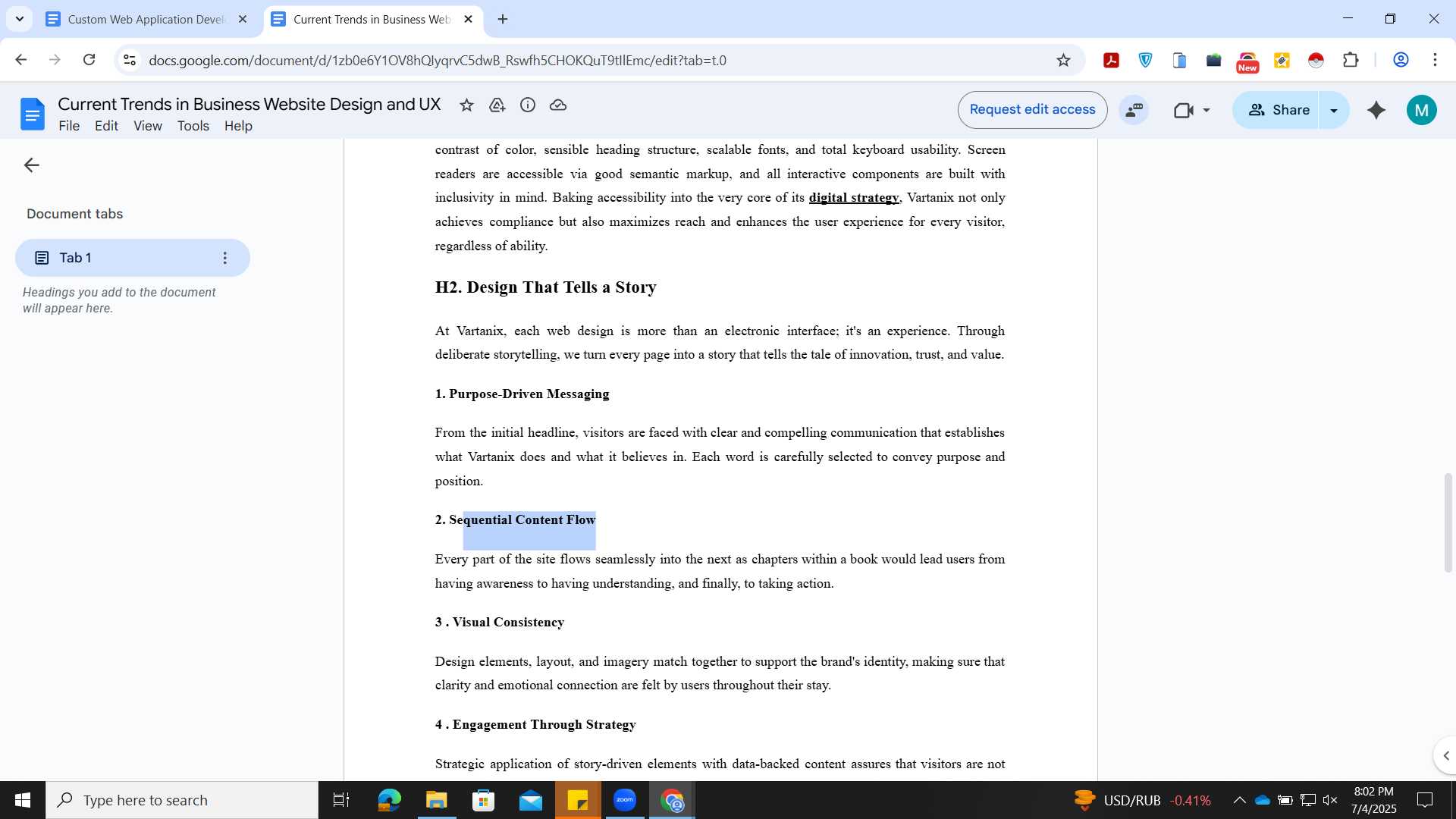Viewport: 1456px width, 819px height.
Task: Click Request edit access button
Action: coord(1032,110)
